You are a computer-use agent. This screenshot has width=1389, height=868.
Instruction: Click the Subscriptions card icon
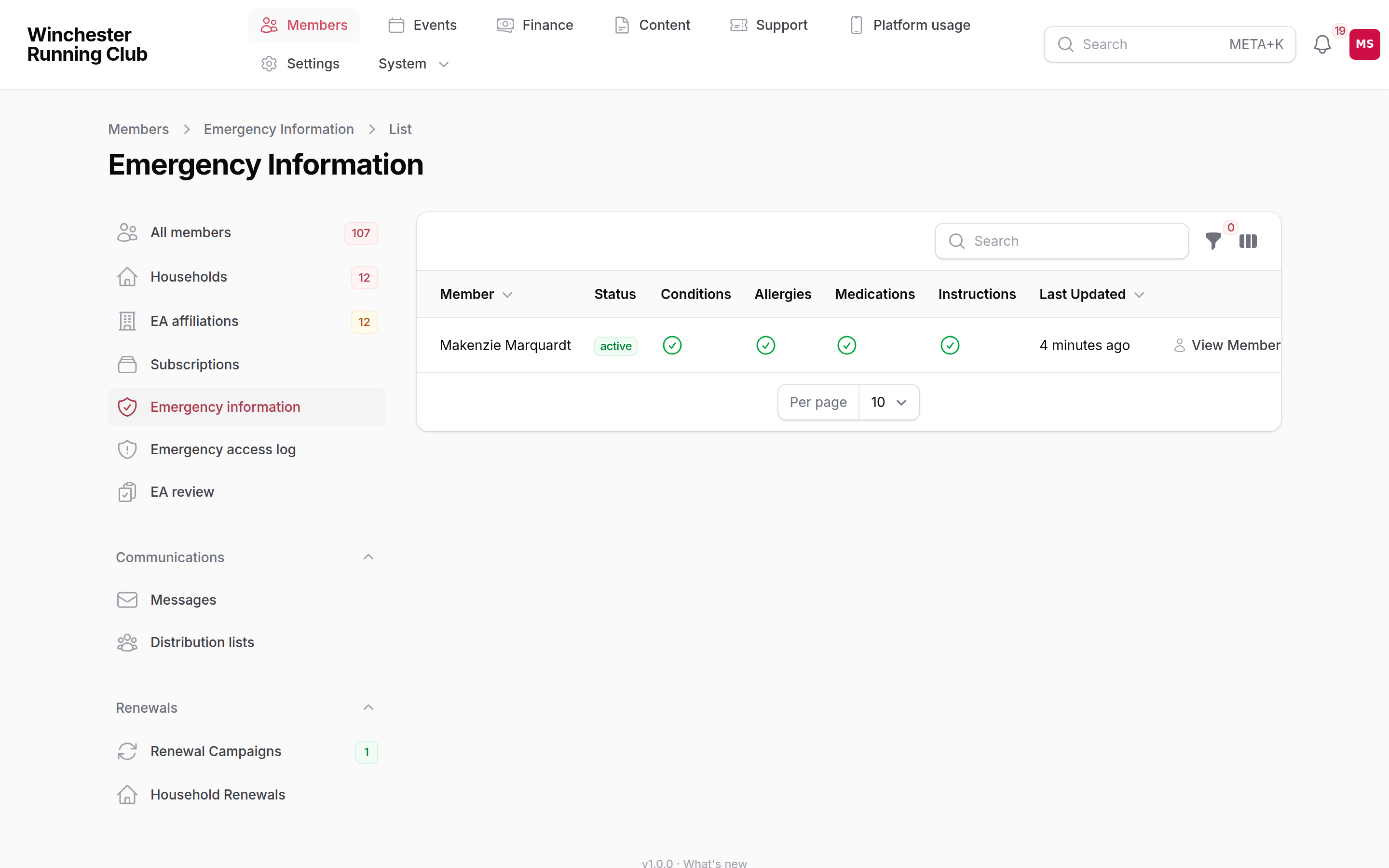(127, 365)
